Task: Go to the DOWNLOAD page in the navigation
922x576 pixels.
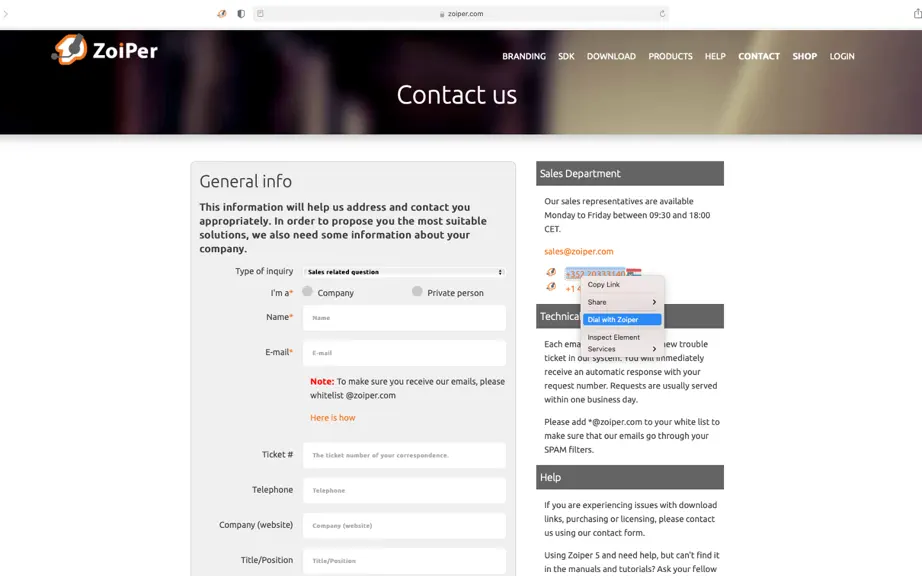Action: tap(611, 56)
